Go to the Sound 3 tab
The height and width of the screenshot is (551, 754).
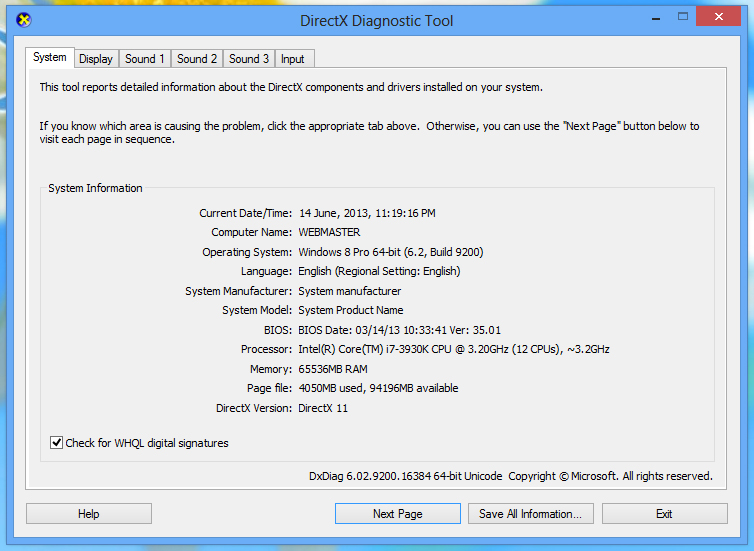249,59
